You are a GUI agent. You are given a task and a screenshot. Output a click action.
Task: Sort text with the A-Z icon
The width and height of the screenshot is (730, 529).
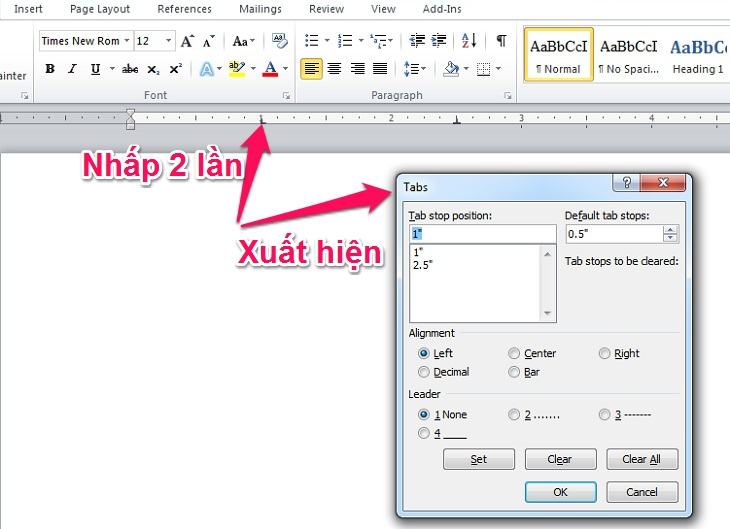(x=469, y=41)
